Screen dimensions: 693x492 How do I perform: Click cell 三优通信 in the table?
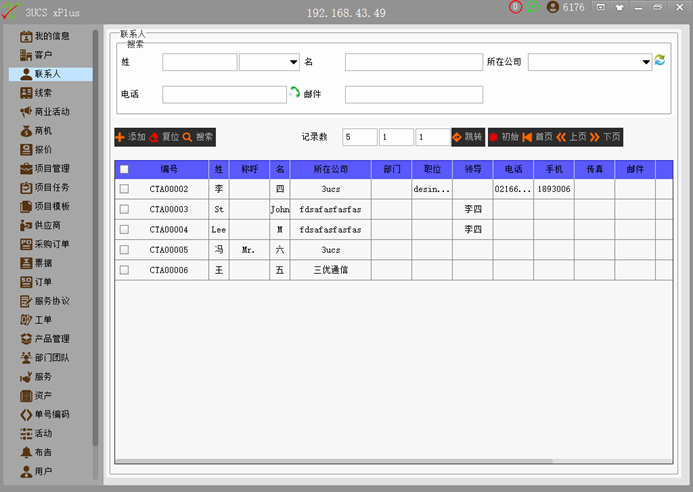[x=331, y=270]
